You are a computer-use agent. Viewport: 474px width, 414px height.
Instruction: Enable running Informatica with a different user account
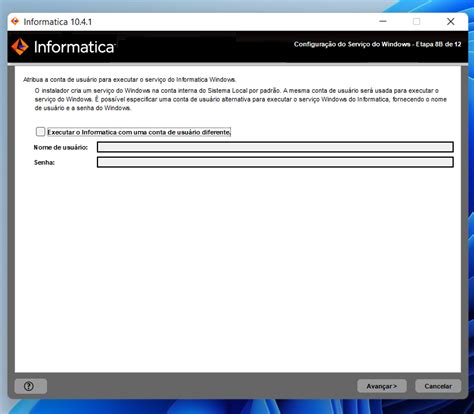tap(40, 132)
